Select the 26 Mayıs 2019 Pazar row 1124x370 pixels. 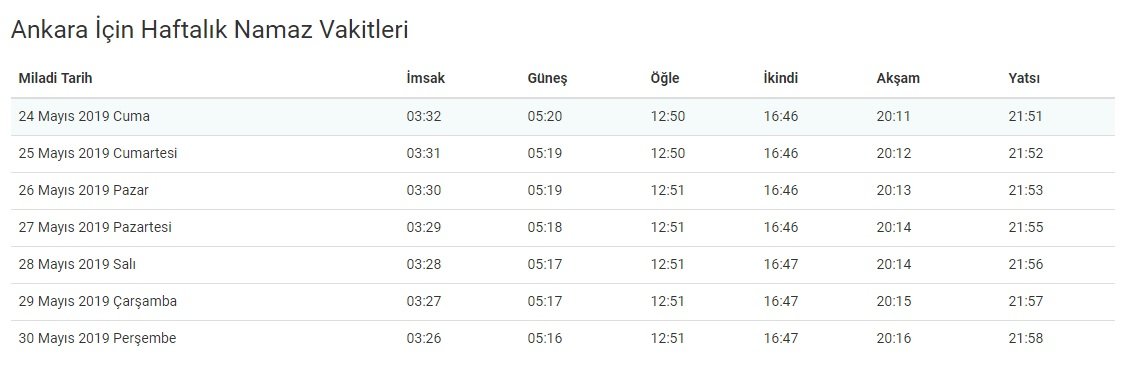tap(564, 191)
